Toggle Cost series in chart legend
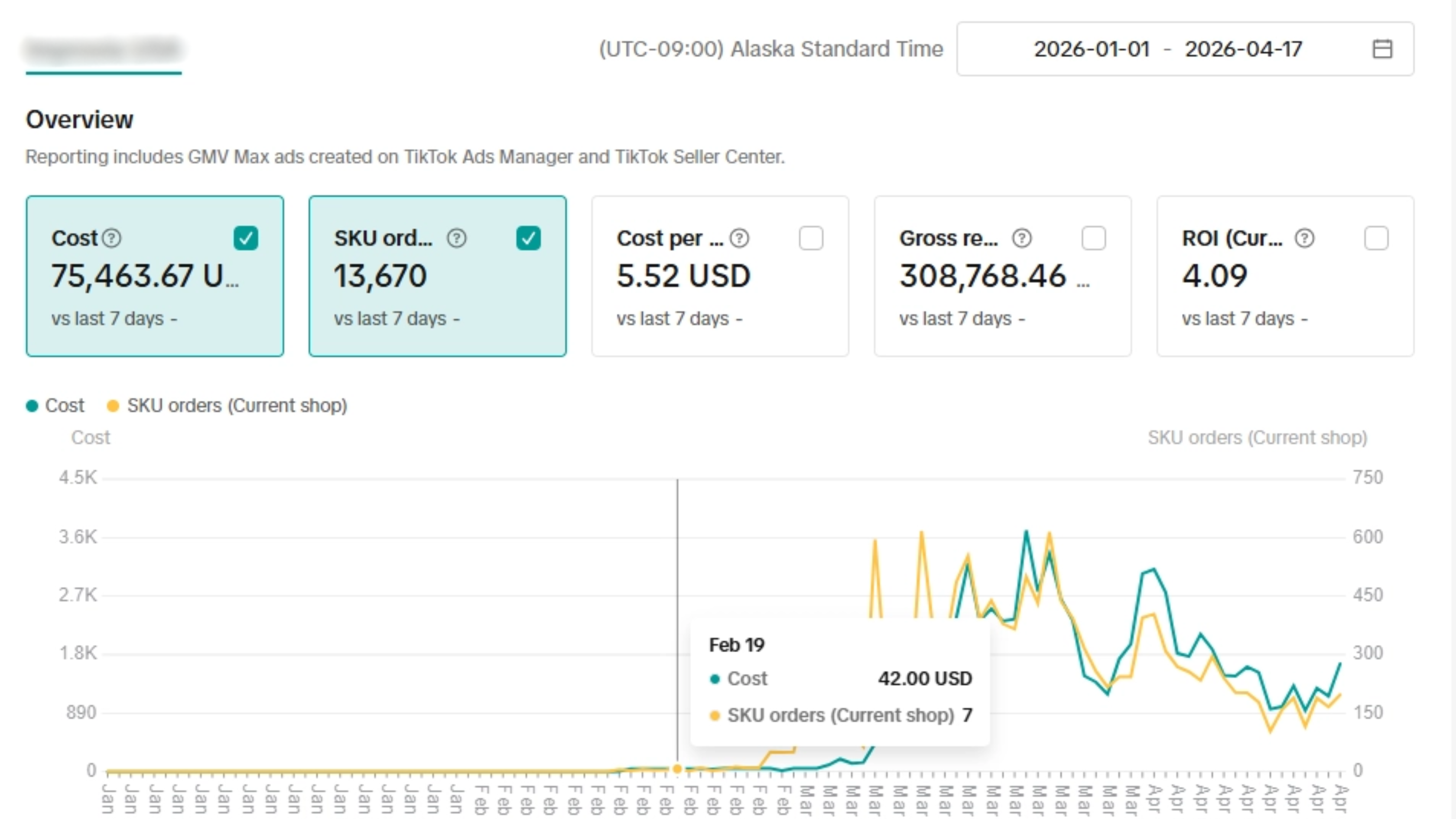 tap(55, 405)
